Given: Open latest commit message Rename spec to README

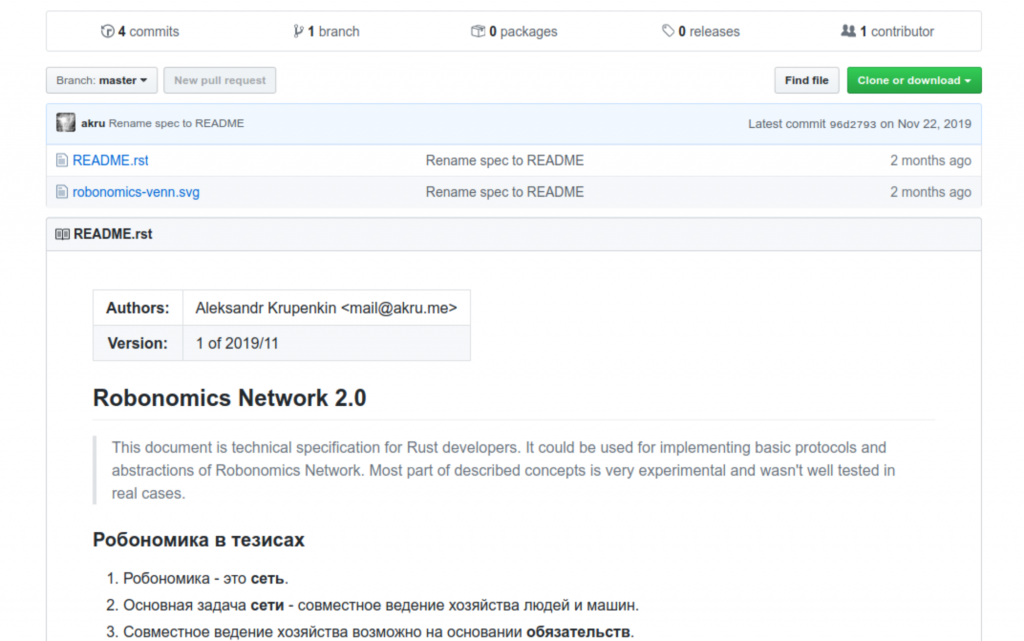Looking at the screenshot, I should click(x=176, y=123).
